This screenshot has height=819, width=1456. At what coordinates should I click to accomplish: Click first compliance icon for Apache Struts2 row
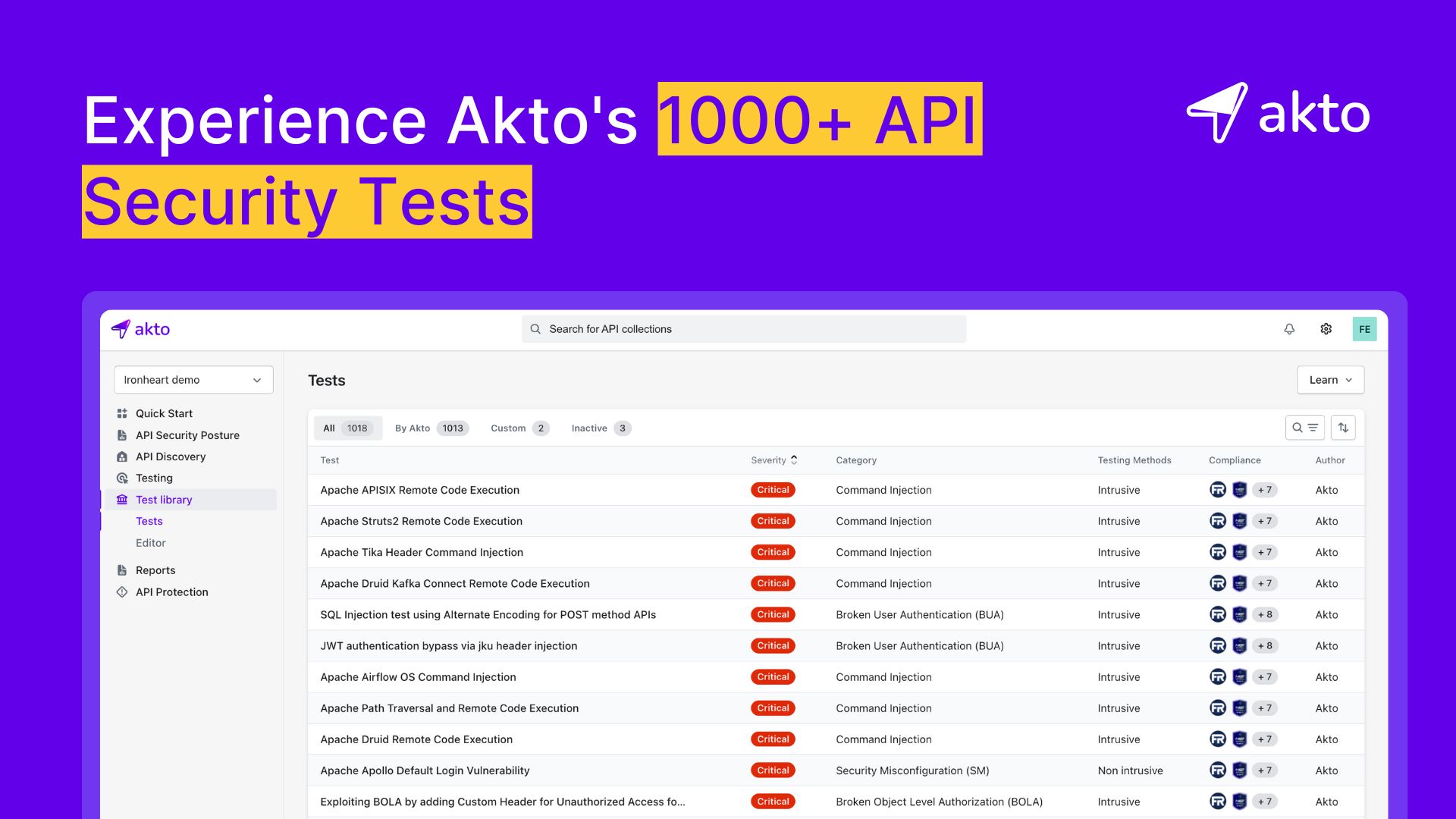click(1218, 521)
